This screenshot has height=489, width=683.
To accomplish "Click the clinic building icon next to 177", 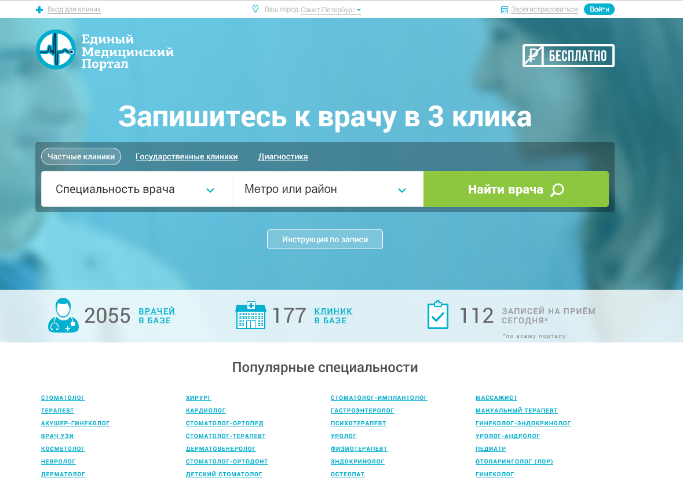I will (x=250, y=316).
